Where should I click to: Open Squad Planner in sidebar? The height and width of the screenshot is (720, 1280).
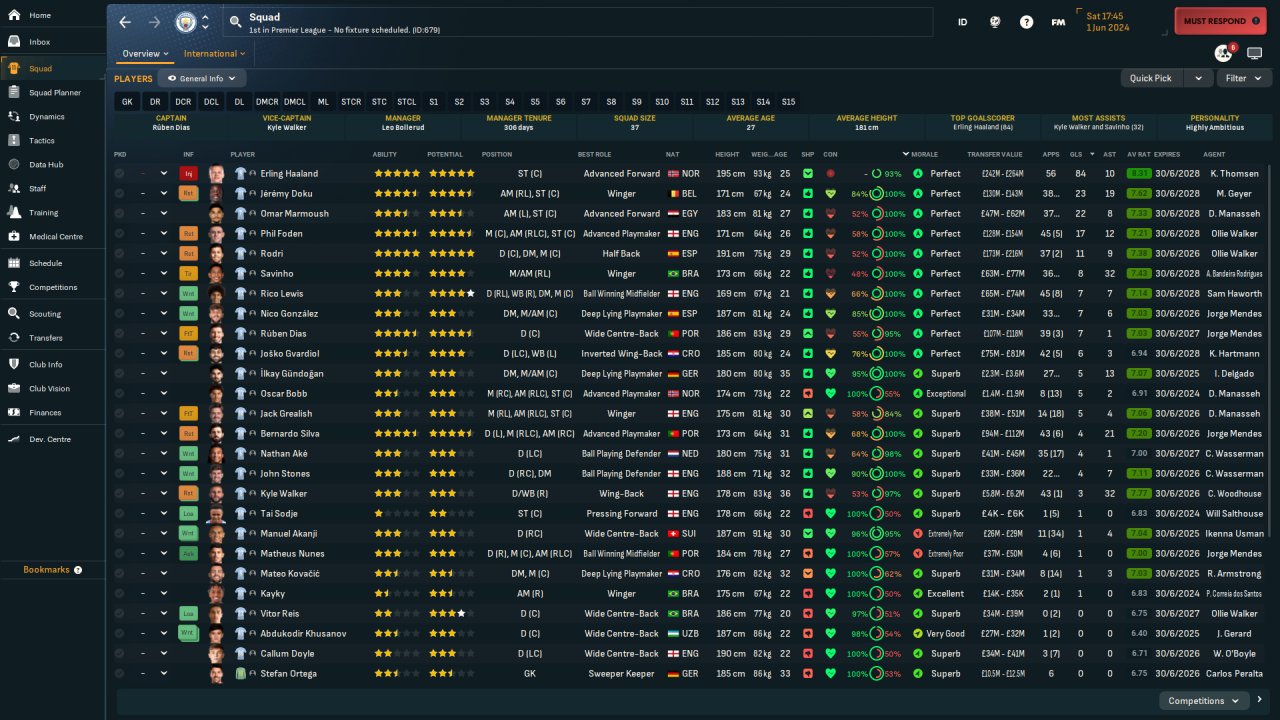point(54,92)
